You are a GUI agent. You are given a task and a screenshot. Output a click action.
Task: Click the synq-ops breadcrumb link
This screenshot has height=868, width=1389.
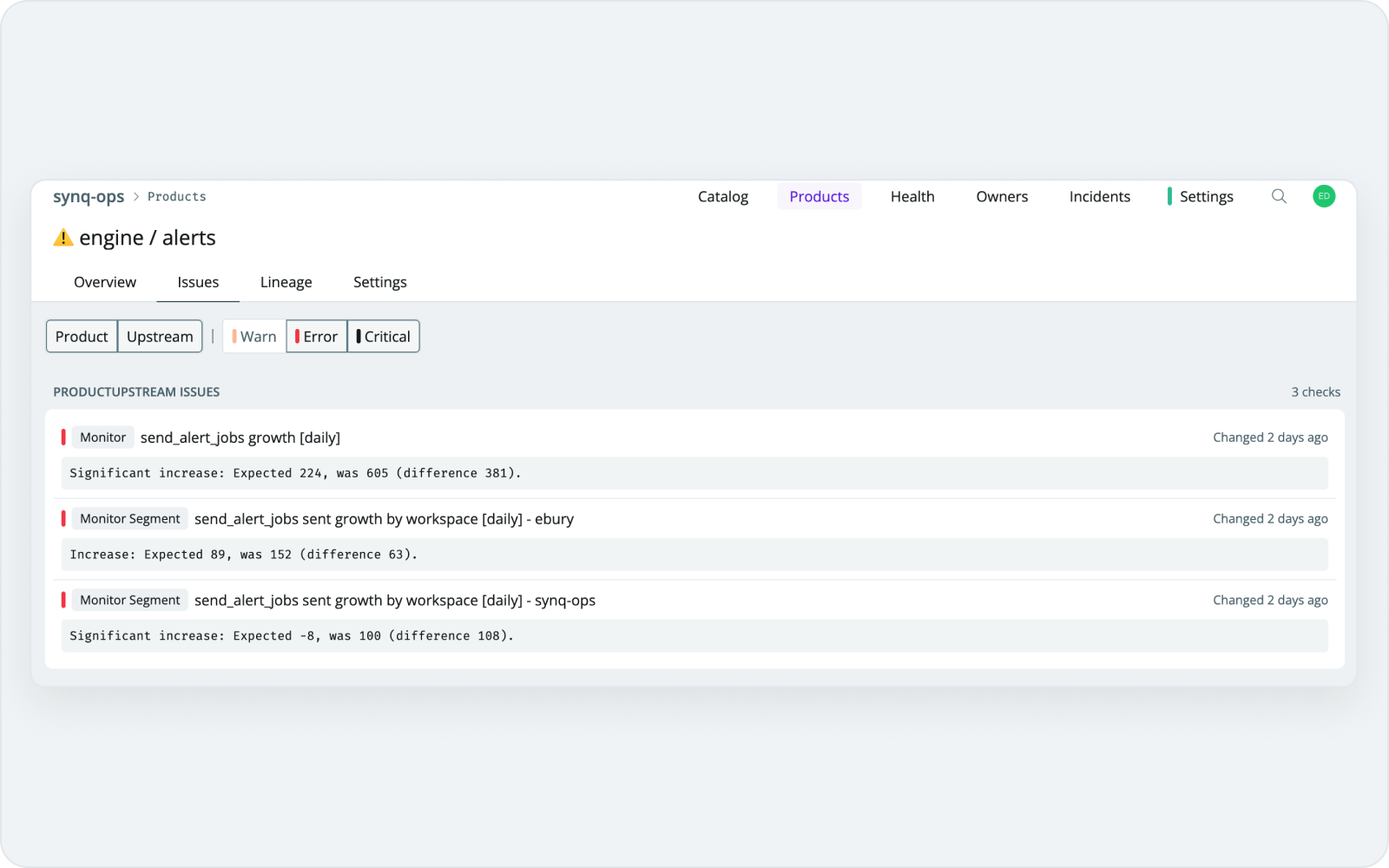tap(88, 196)
